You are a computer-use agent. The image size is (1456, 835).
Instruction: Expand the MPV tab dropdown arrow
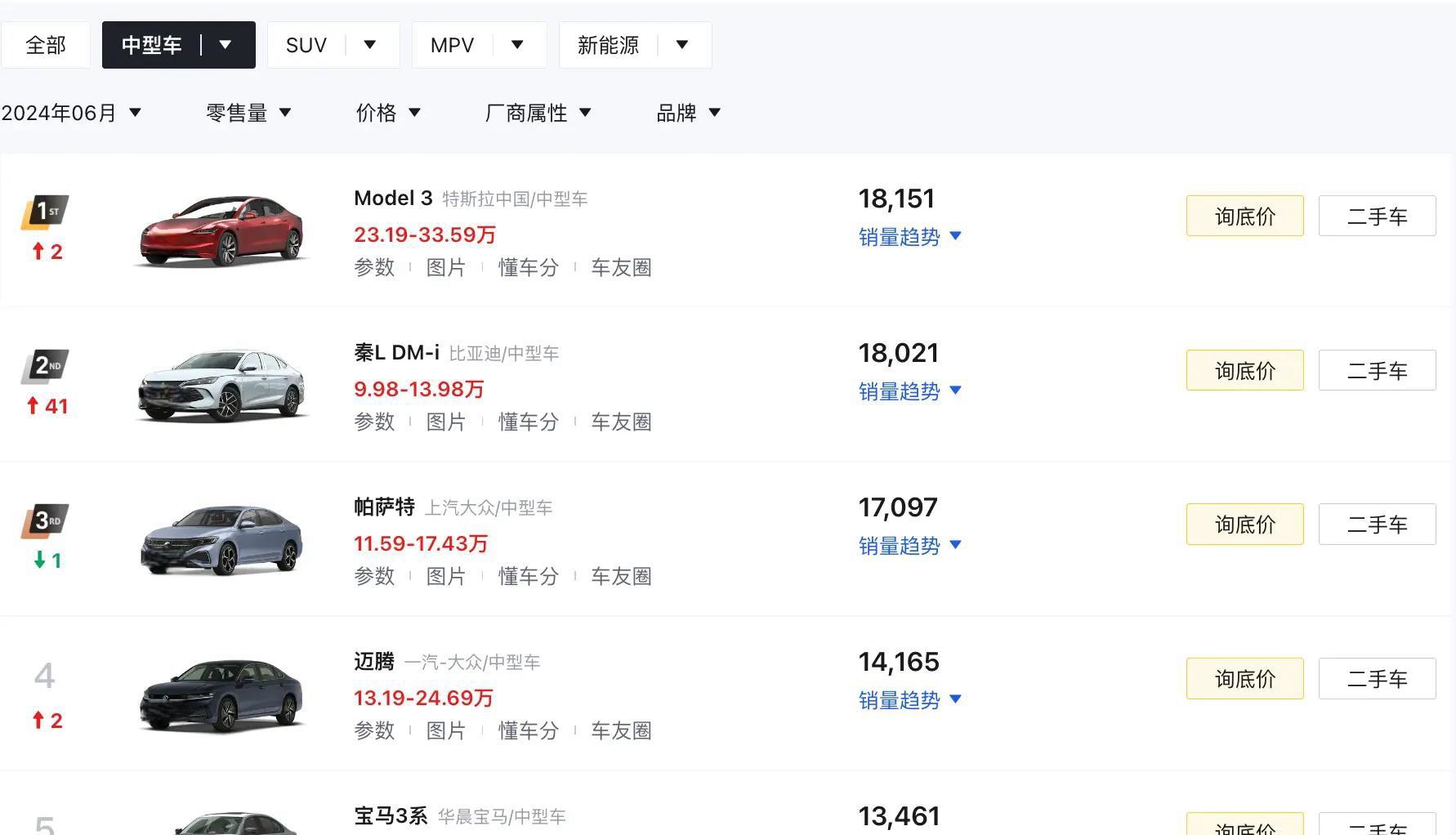pos(517,45)
